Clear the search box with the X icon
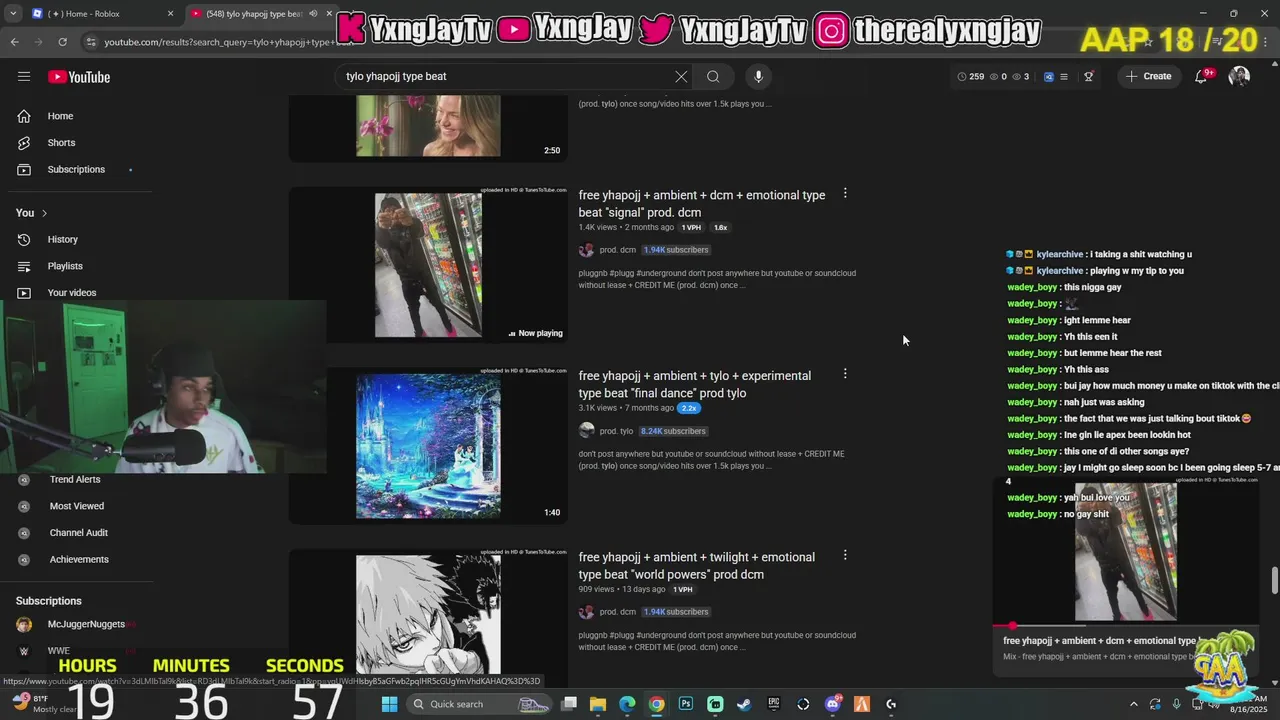Screen dimensions: 1280x720 pos(681,77)
